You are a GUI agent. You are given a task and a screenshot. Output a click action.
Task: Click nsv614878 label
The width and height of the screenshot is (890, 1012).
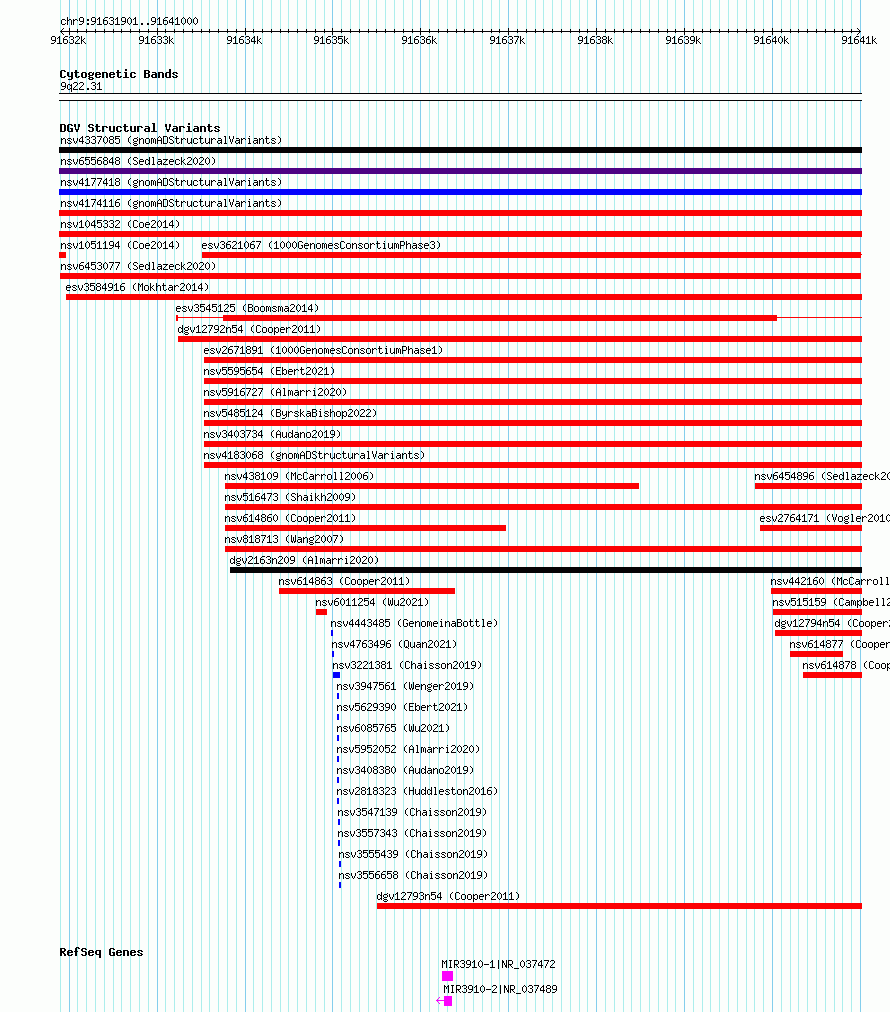point(845,665)
